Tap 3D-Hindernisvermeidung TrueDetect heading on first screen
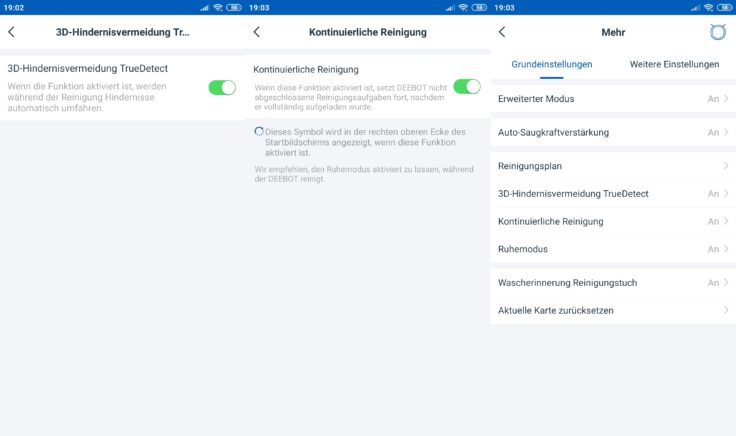Screen dimensions: 736x436 [87, 69]
